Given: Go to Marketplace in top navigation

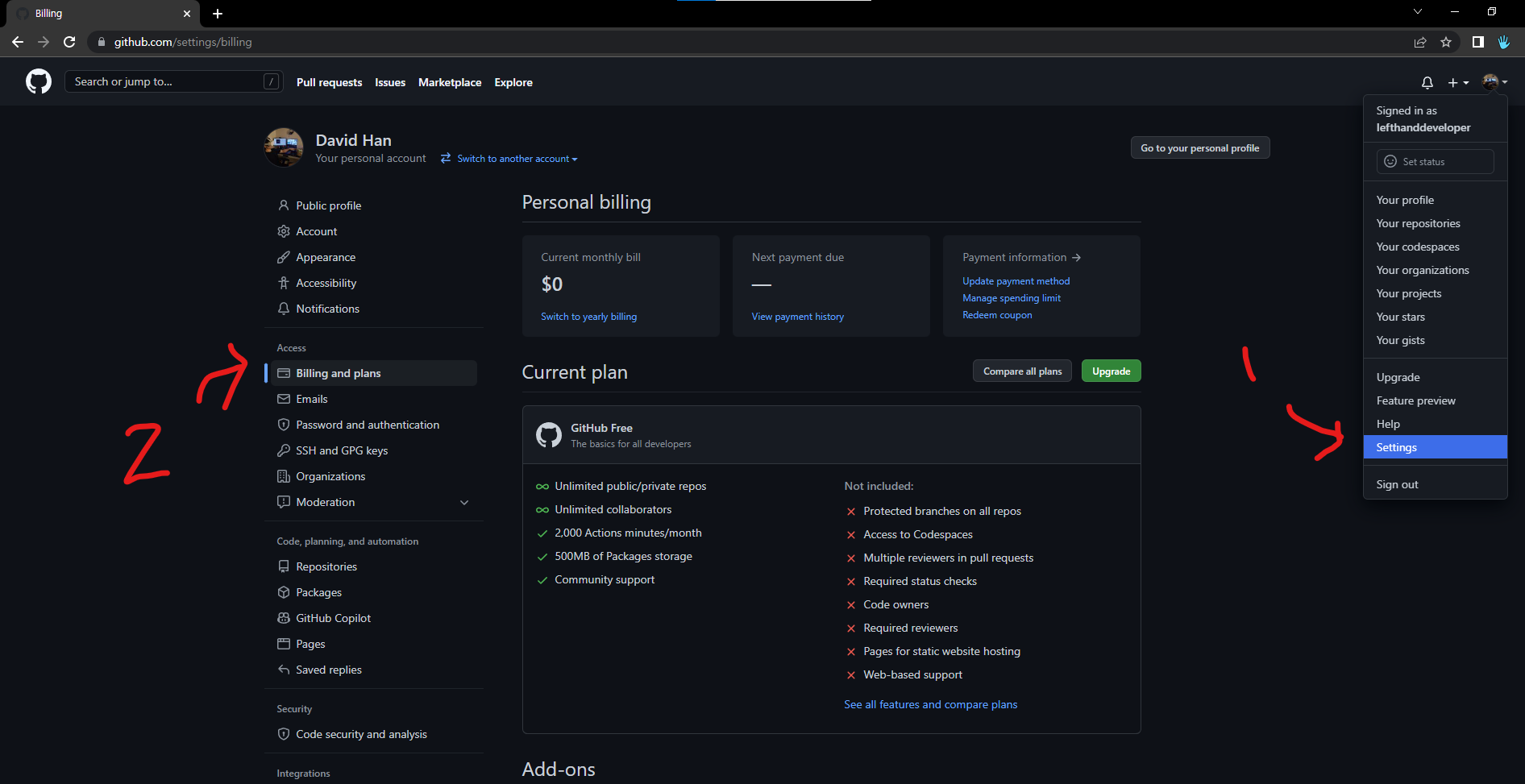Looking at the screenshot, I should click(450, 82).
